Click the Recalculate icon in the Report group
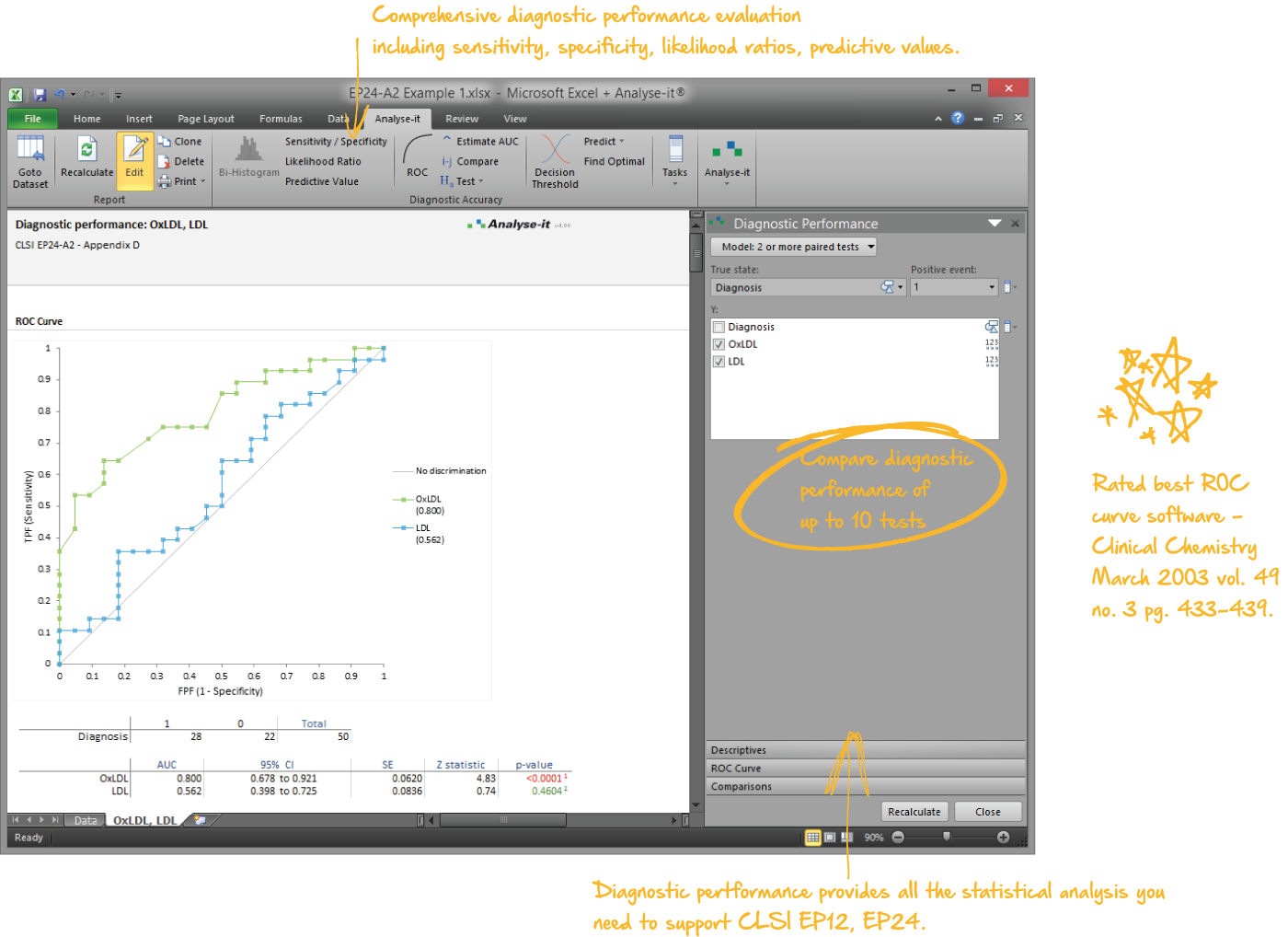Image resolution: width=1288 pixels, height=937 pixels. (x=86, y=150)
